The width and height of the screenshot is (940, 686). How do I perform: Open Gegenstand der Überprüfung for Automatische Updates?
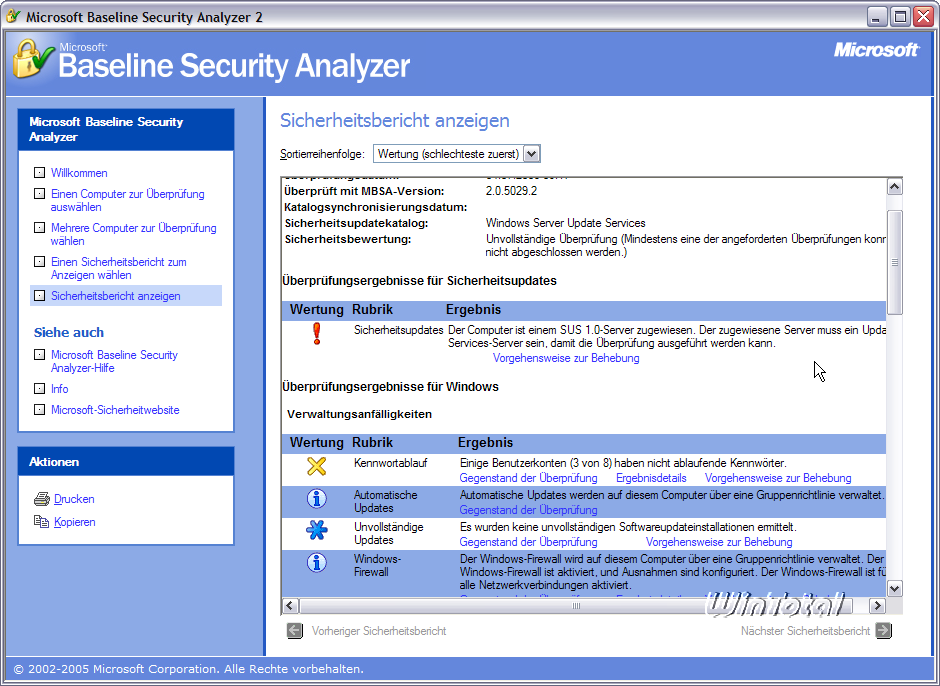click(x=528, y=510)
